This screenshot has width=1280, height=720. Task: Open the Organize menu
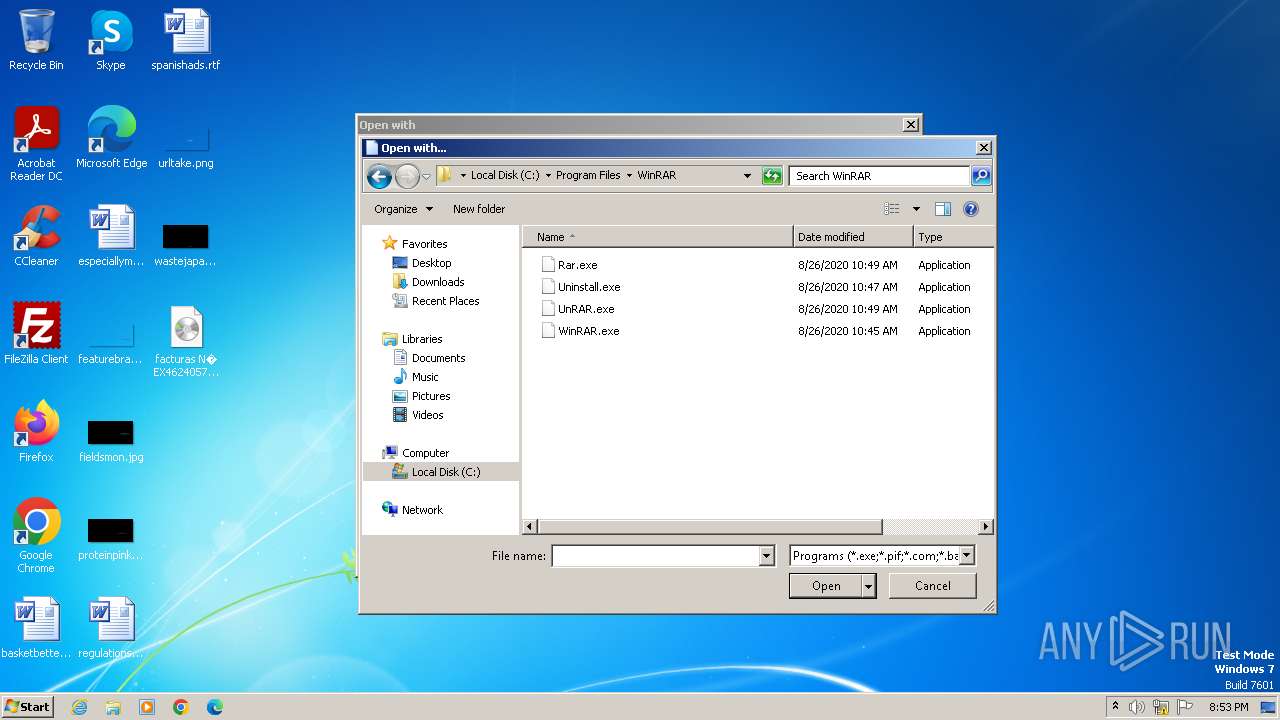pyautogui.click(x=404, y=209)
